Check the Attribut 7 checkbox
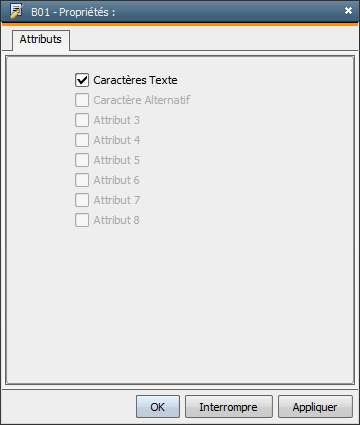This screenshot has width=360, height=425. click(82, 200)
